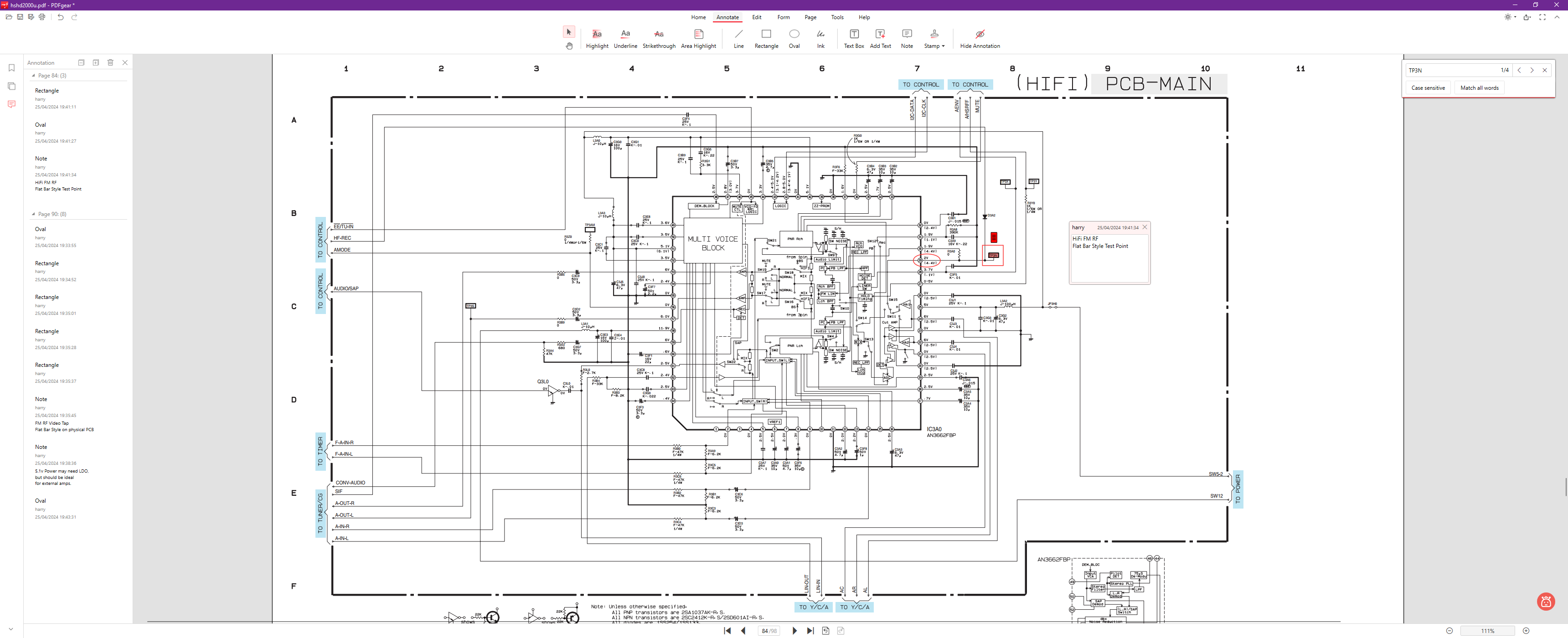This screenshot has height=638, width=1568.
Task: Click the Add Text tool
Action: pos(880,38)
